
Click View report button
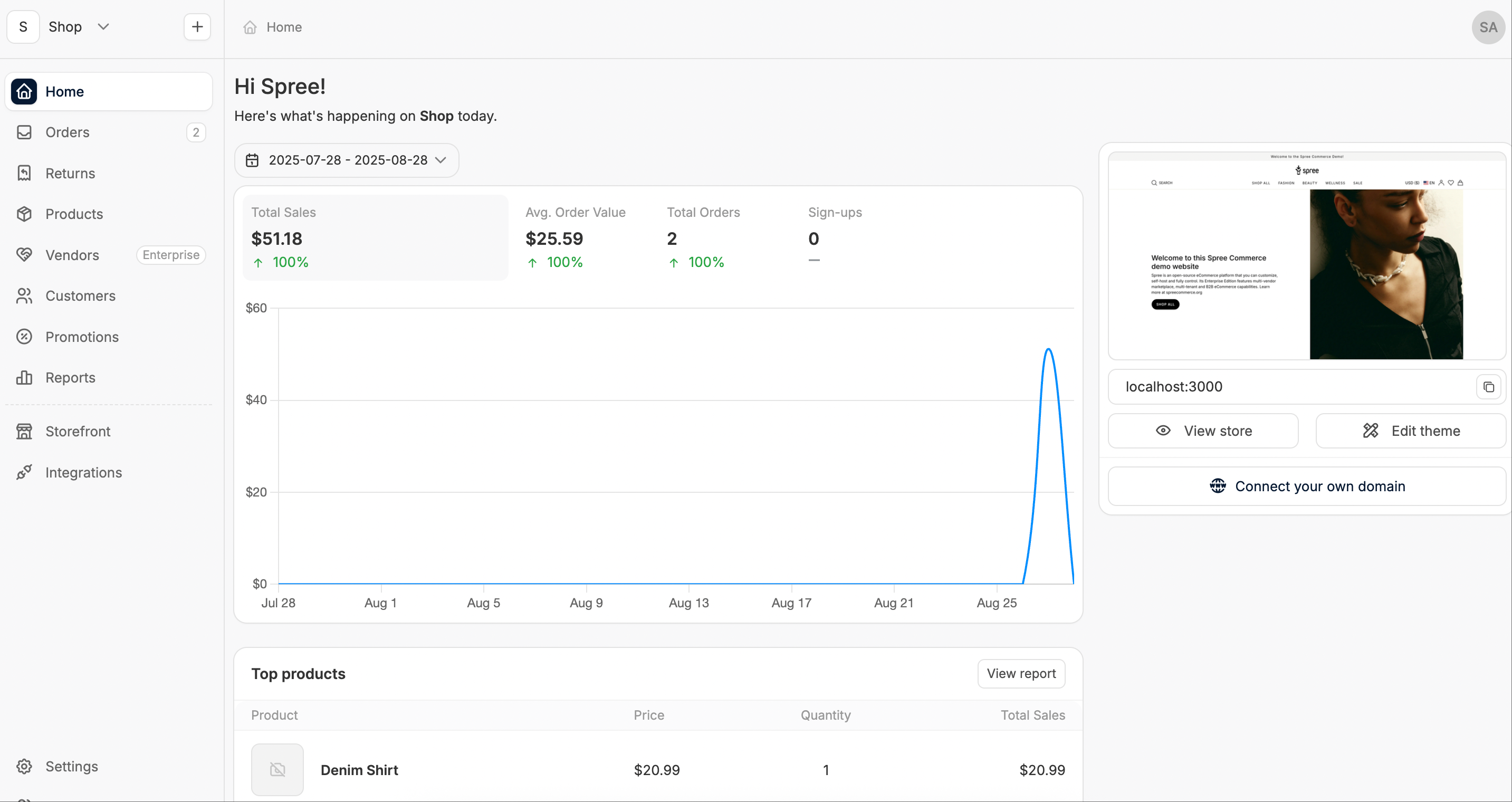(1021, 673)
